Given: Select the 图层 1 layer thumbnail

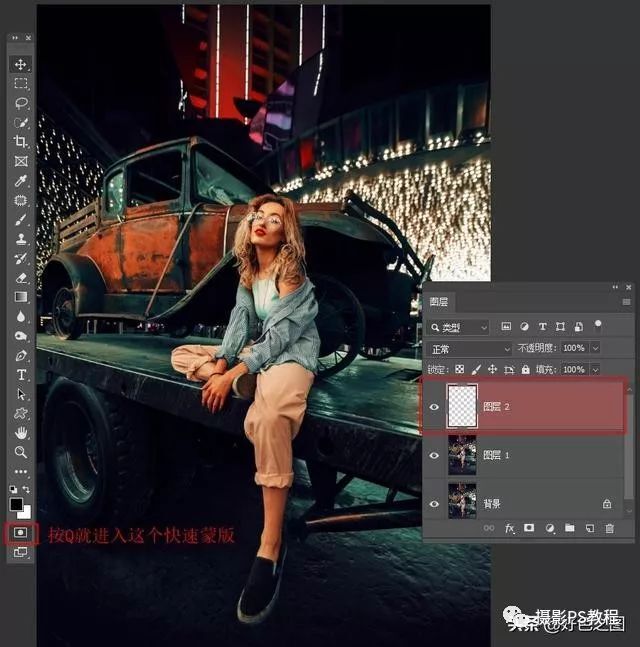Looking at the screenshot, I should 463,455.
